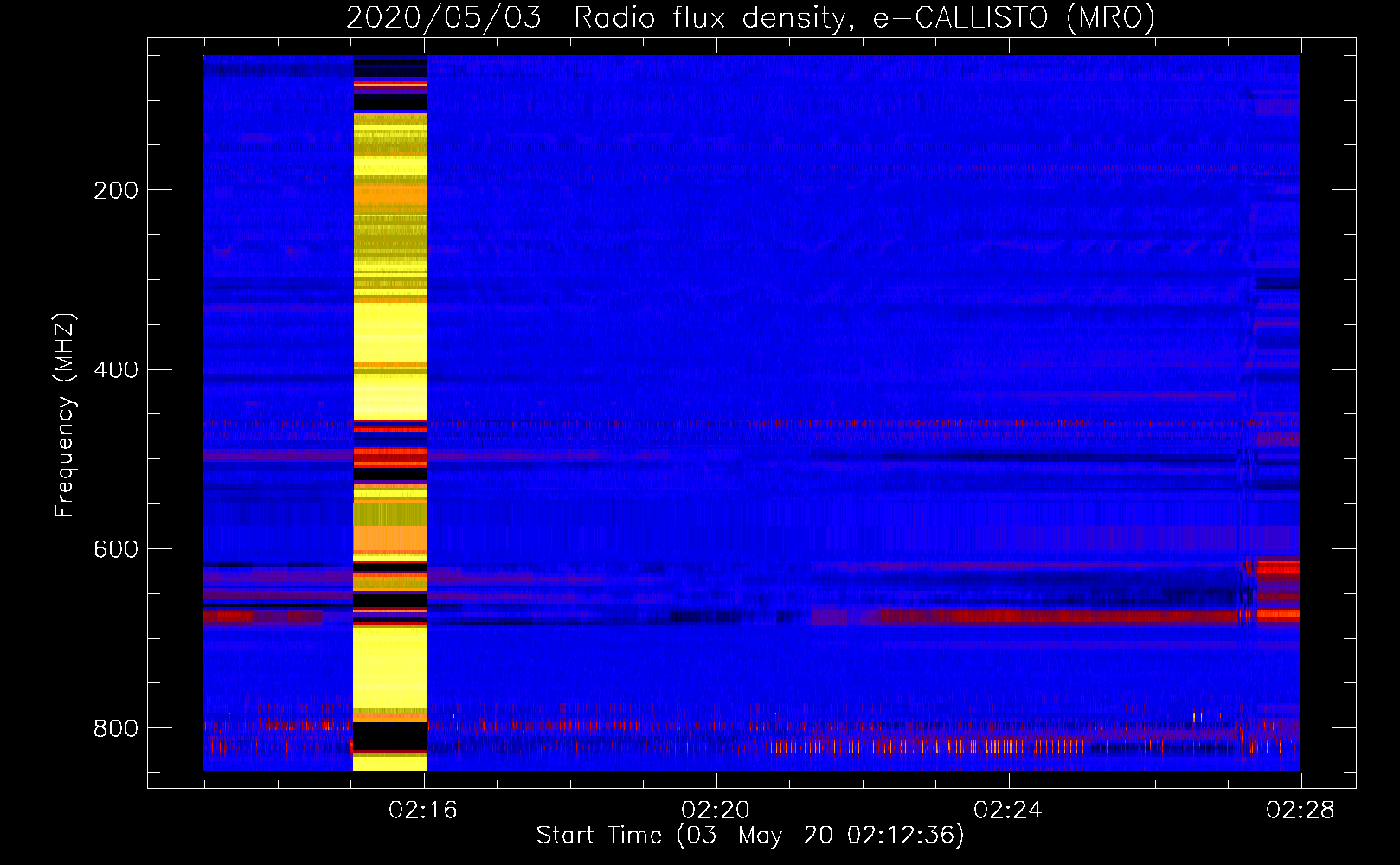Click the 02:24 time tick label
The image size is (1400, 865).
[x=1008, y=810]
